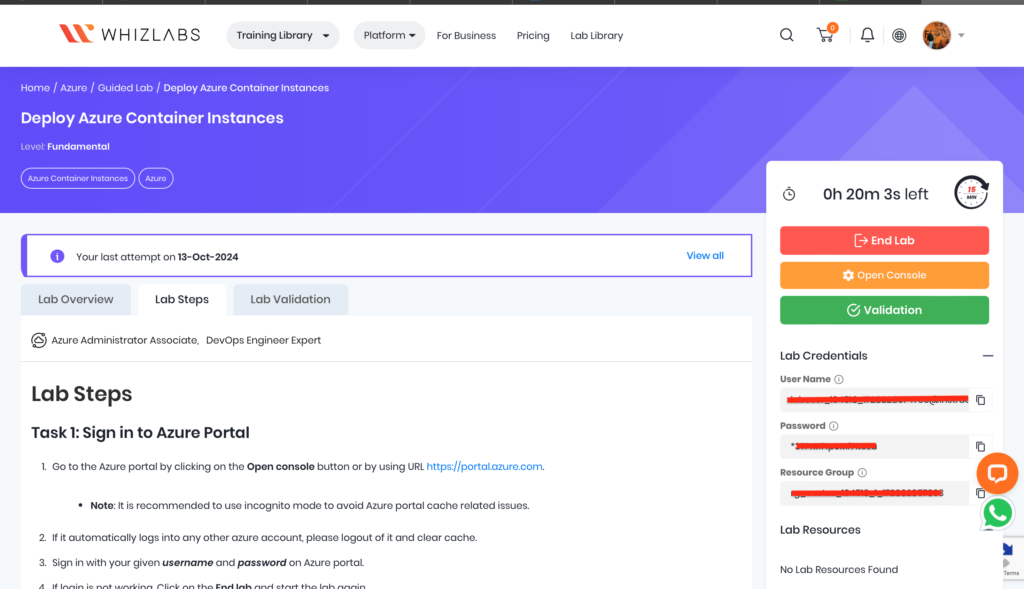1024x589 pixels.
Task: Click the Azure Administrator Associate label
Action: pyautogui.click(x=124, y=340)
